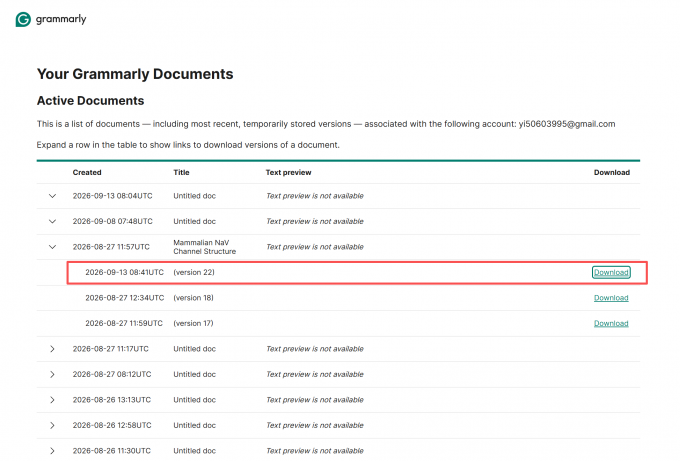Viewport: 680px width, 461px height.
Task: Click the Text preview column header
Action: tap(288, 173)
